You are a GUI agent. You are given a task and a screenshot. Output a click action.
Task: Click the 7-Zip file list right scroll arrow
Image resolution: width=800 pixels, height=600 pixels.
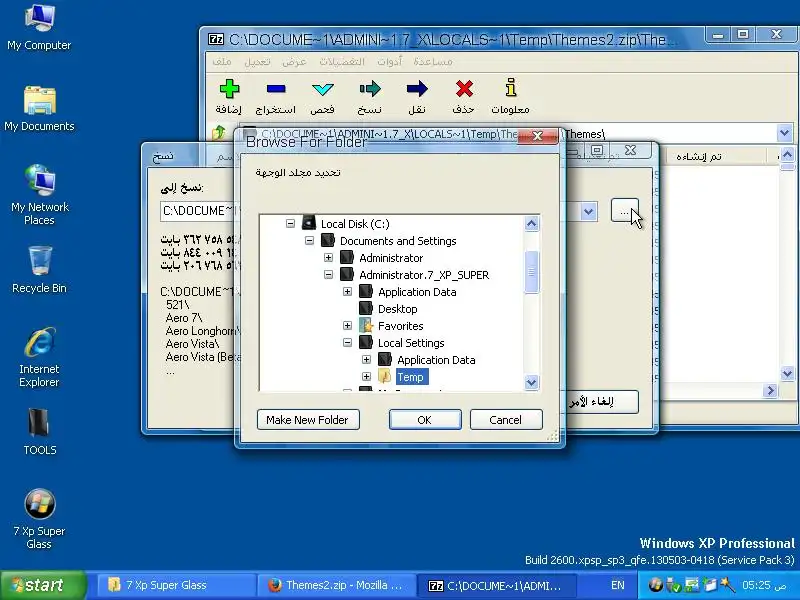click(770, 391)
